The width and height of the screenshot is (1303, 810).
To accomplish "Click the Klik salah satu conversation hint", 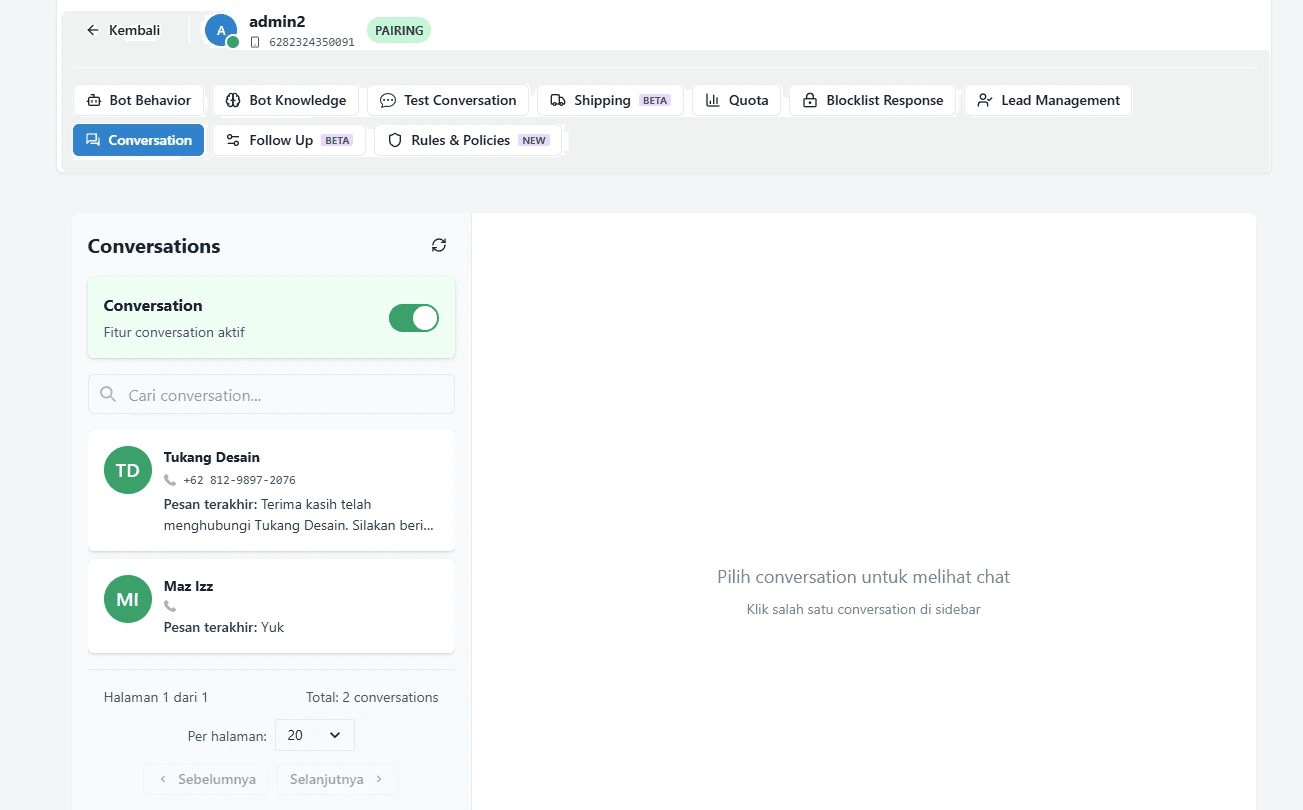I will tap(863, 609).
